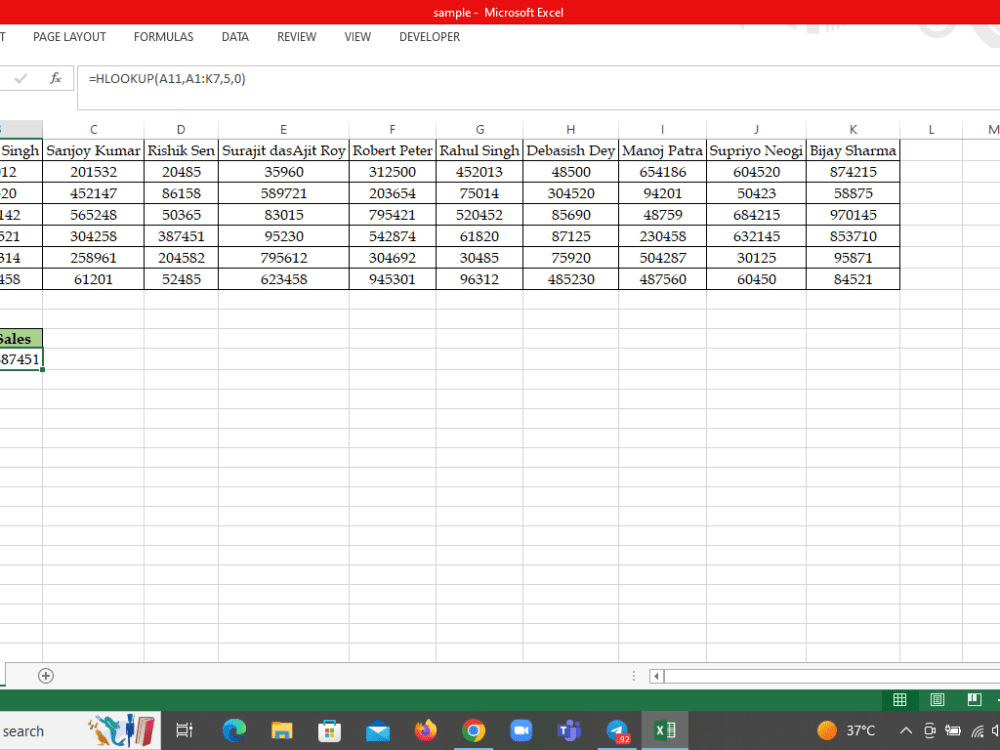The image size is (1000, 750).
Task: Launch Google Chrome from taskbar
Action: pos(473,730)
